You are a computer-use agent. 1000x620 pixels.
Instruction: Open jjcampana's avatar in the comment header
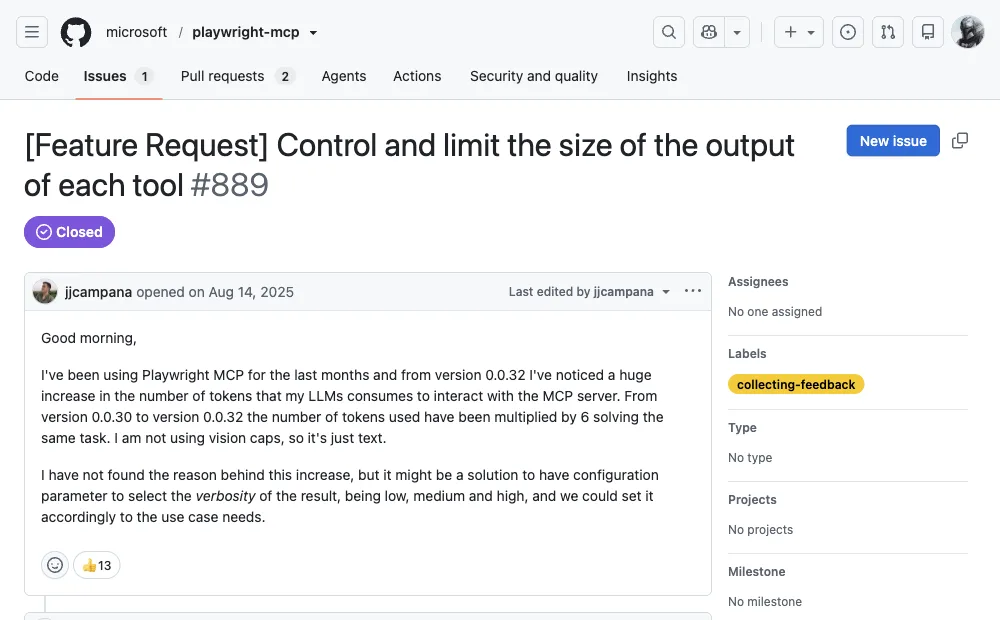(45, 292)
